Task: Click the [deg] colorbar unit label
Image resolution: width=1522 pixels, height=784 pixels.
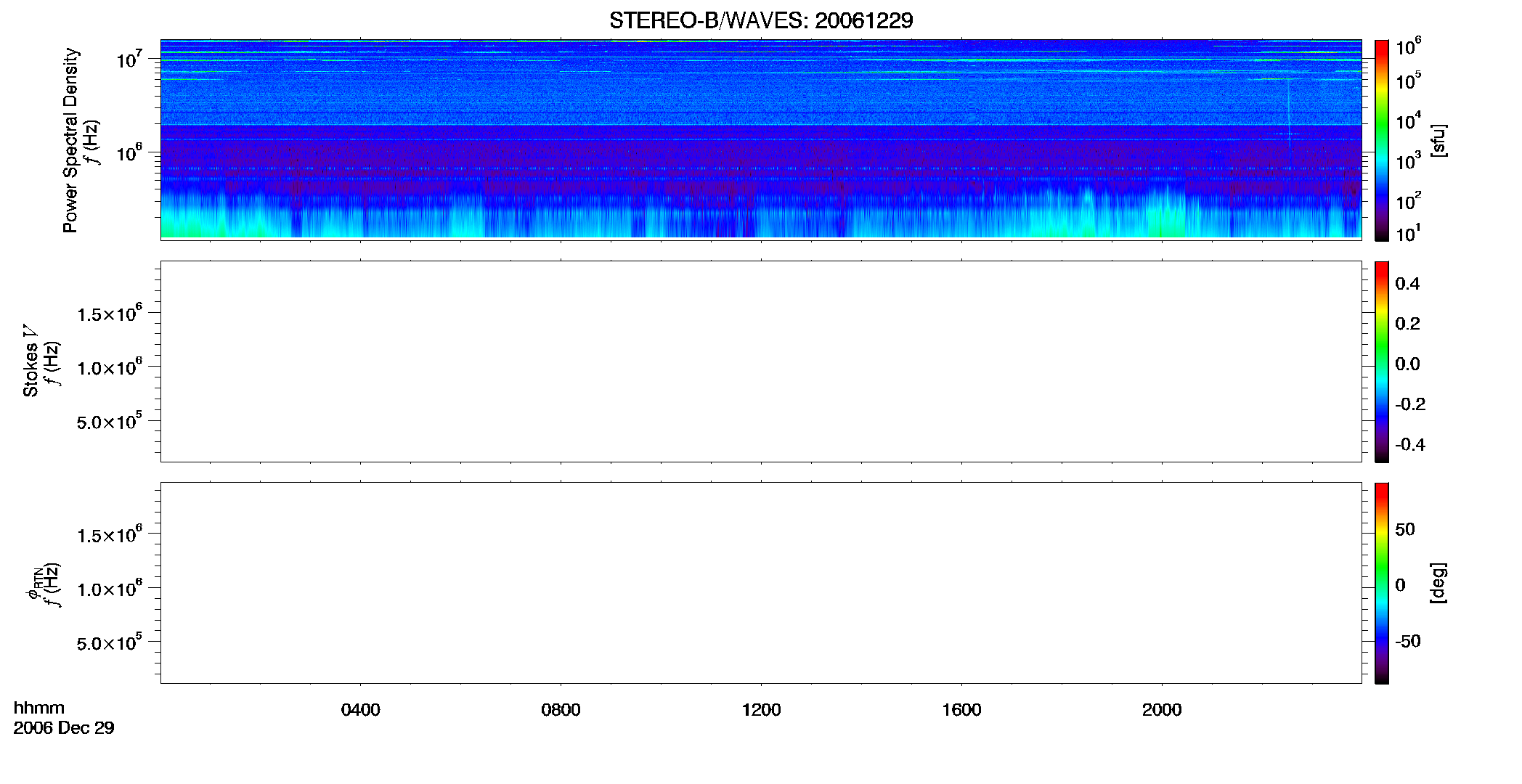Action: pyautogui.click(x=1438, y=583)
